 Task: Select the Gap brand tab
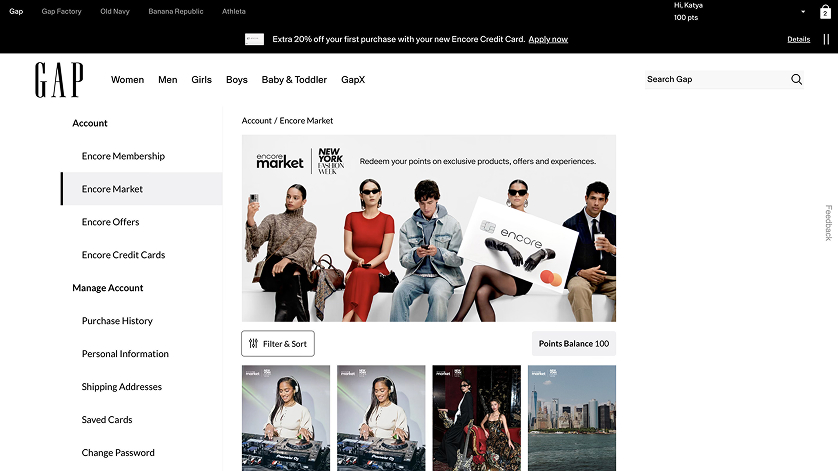coord(16,11)
